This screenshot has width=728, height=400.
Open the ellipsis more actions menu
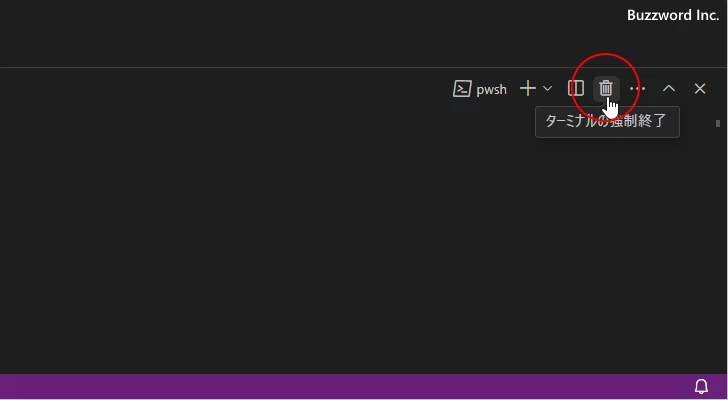tap(637, 88)
